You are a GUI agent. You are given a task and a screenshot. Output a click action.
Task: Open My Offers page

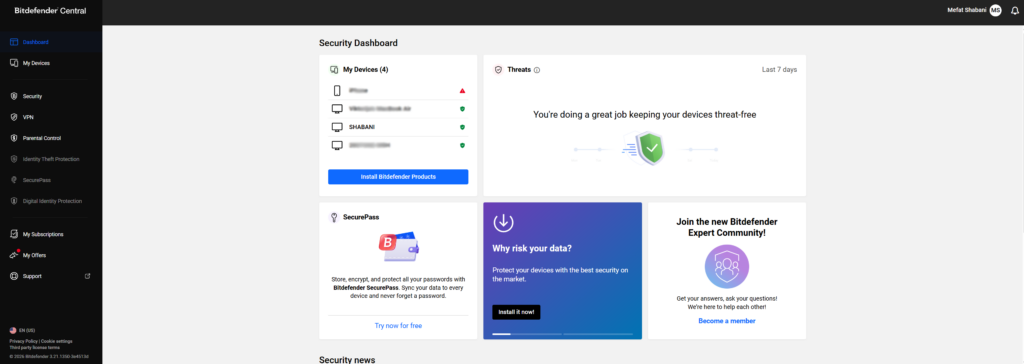point(50,255)
